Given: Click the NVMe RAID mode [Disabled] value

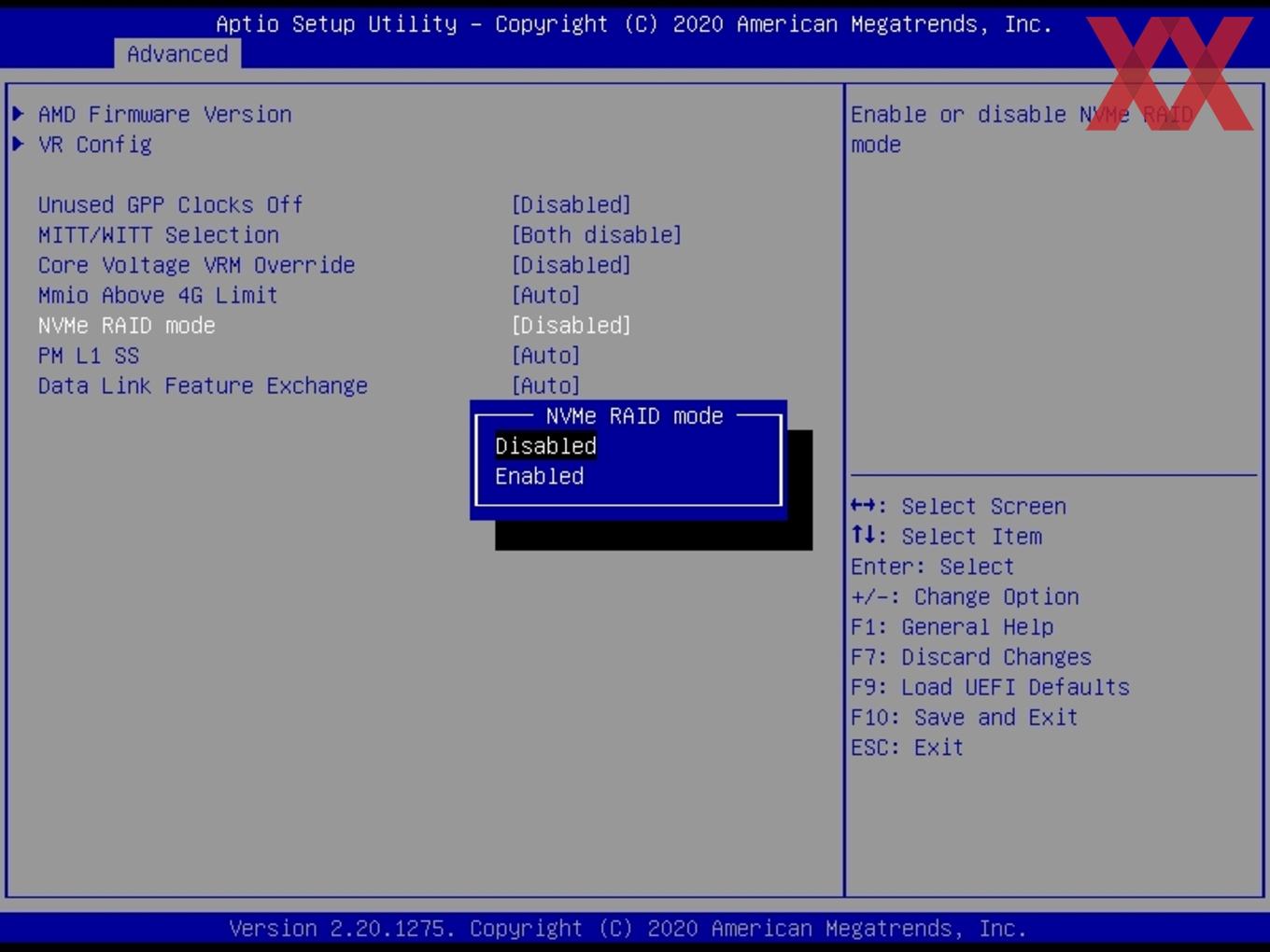Looking at the screenshot, I should pos(571,325).
